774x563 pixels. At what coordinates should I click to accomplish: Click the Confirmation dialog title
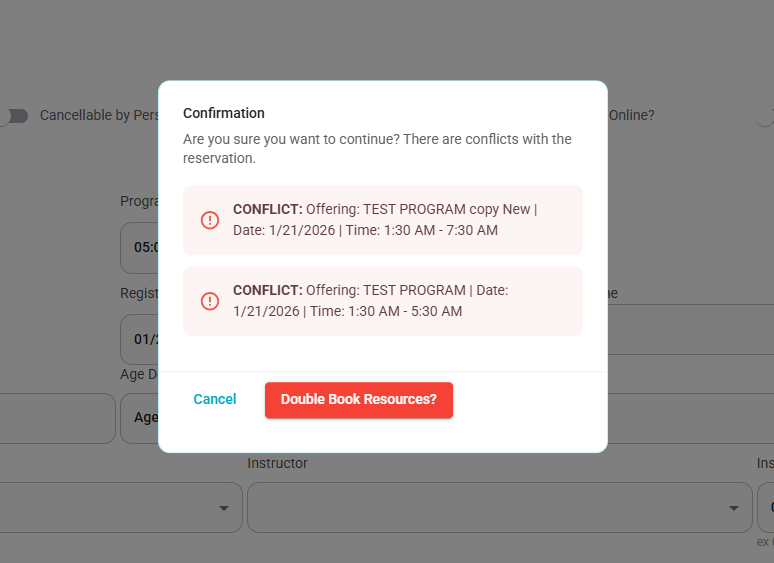point(224,113)
